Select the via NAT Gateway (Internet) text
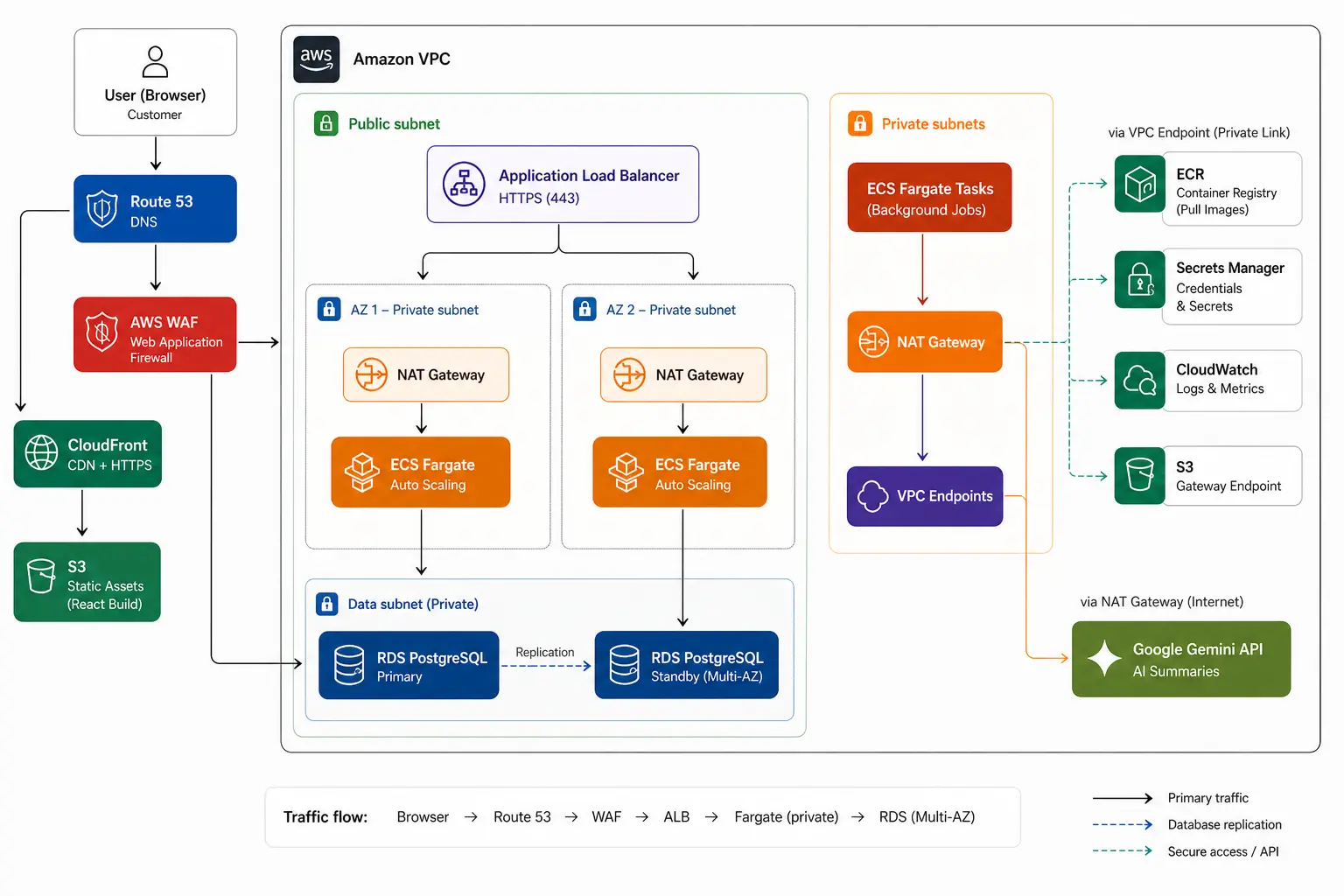The height and width of the screenshot is (896, 1344). pos(1162,602)
